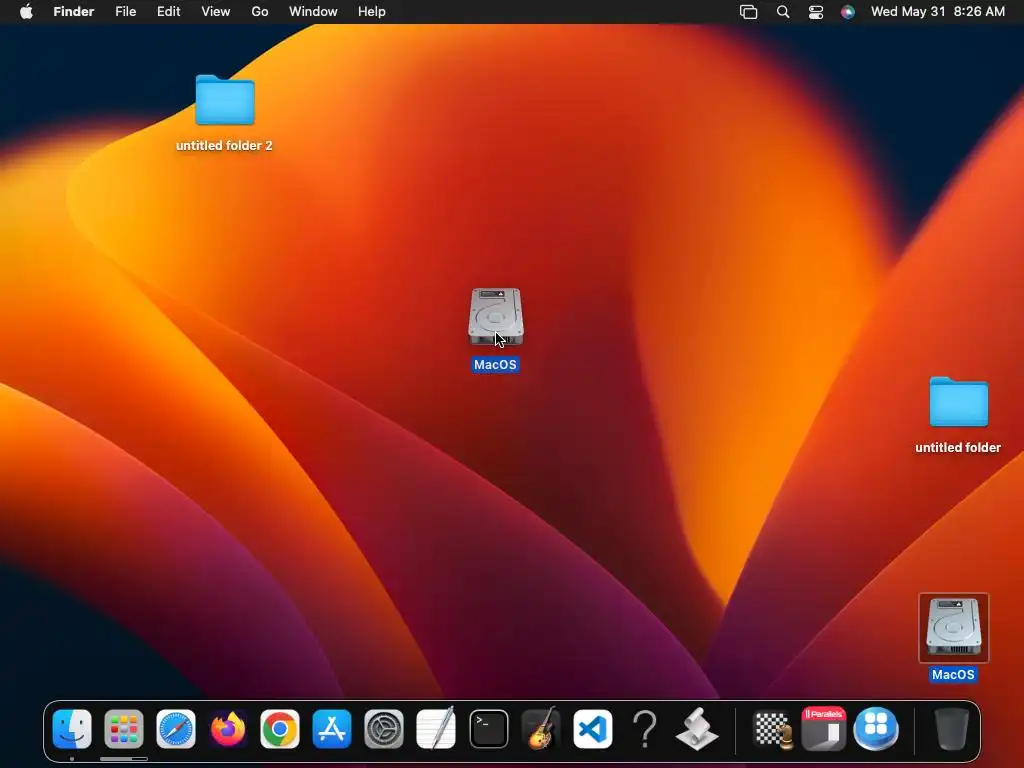Select the untitled folder icon on desktop
This screenshot has height=768, width=1024.
point(958,402)
